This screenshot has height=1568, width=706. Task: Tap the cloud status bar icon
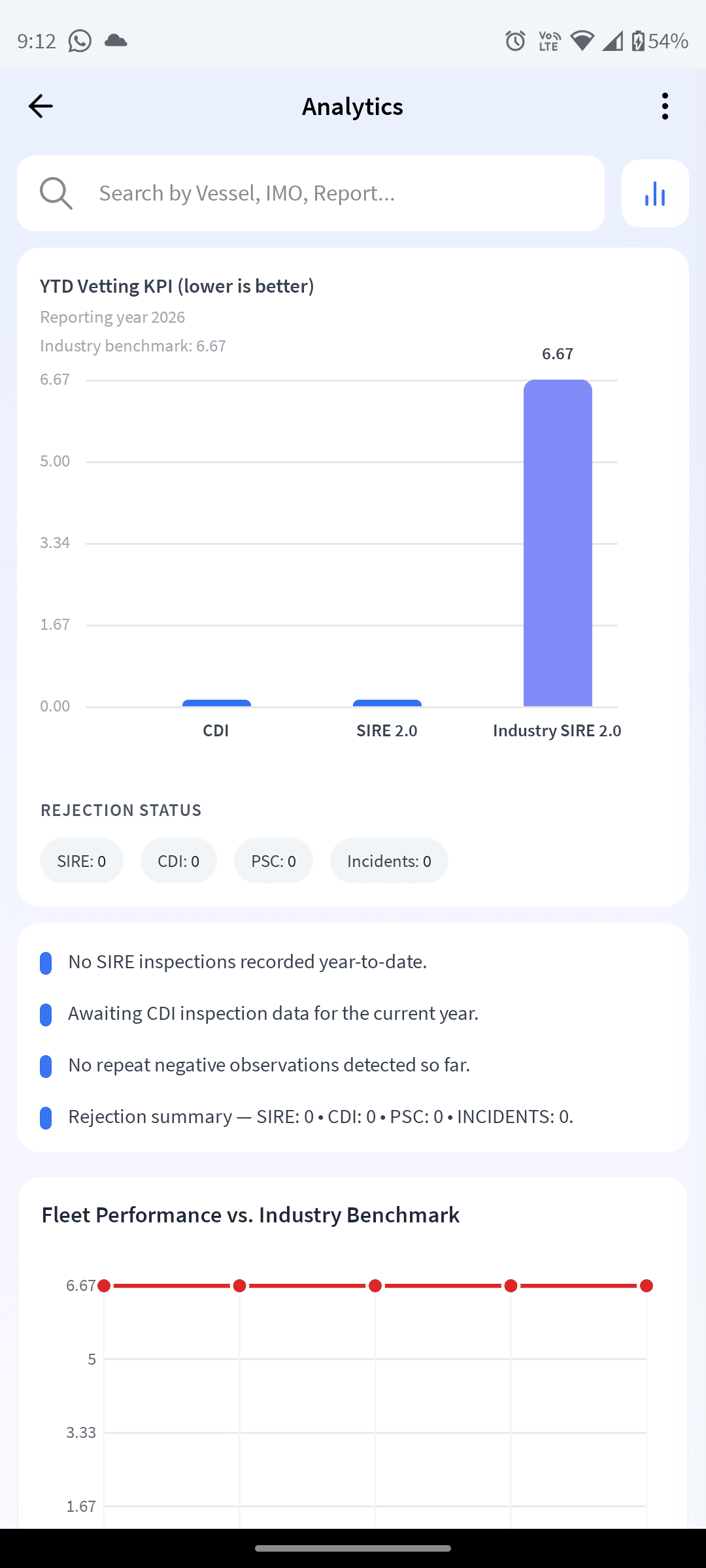116,41
